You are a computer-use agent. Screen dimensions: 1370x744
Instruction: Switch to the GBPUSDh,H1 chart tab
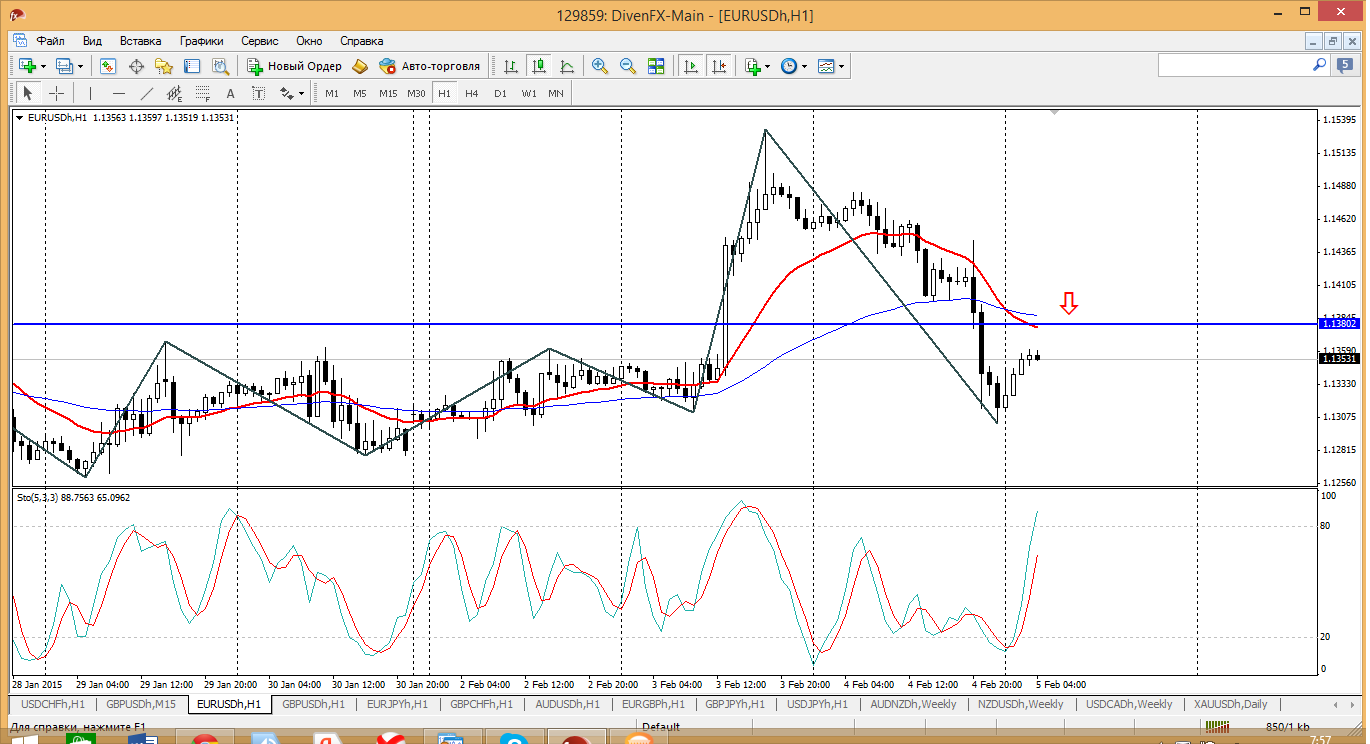tap(312, 704)
